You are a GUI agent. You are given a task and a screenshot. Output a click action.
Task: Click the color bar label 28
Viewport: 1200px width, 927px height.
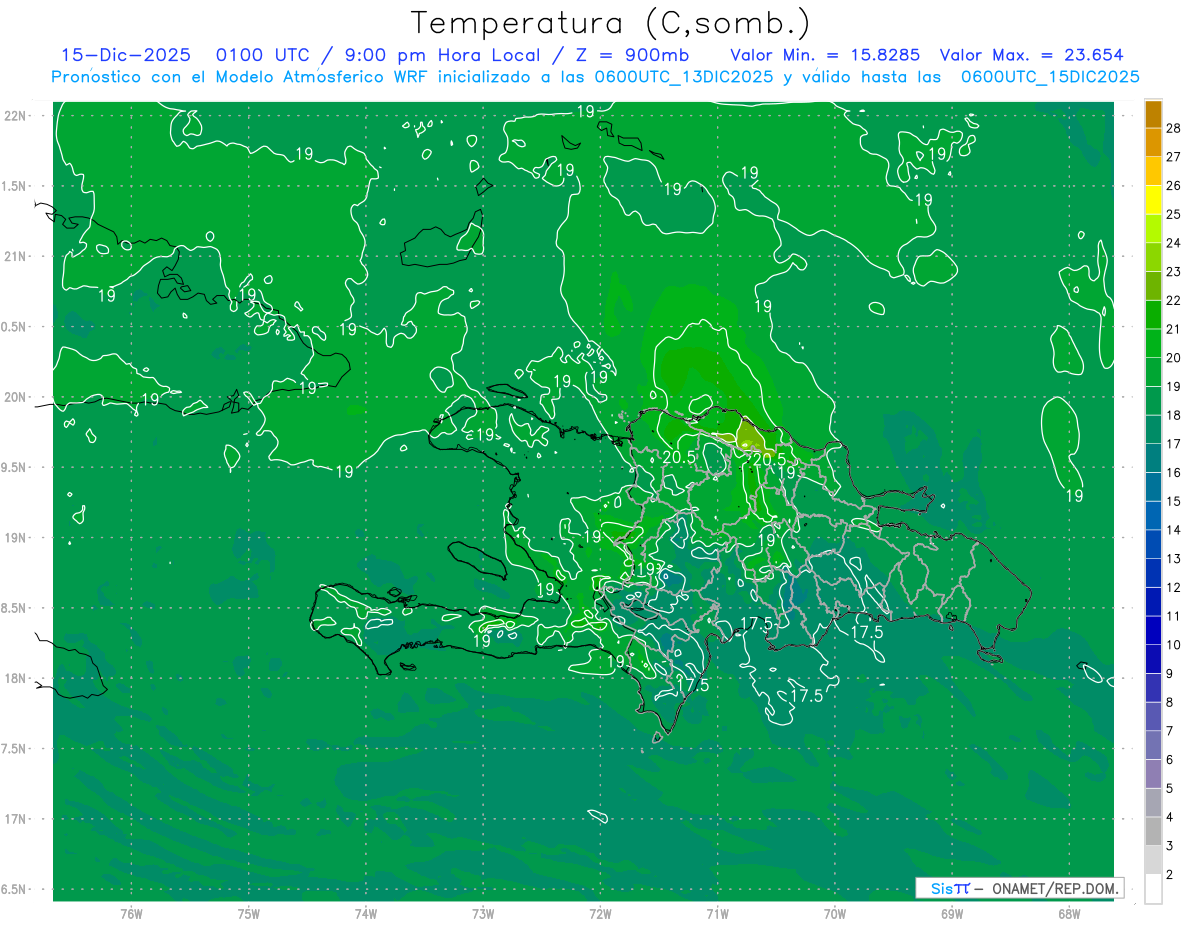pos(1174,128)
